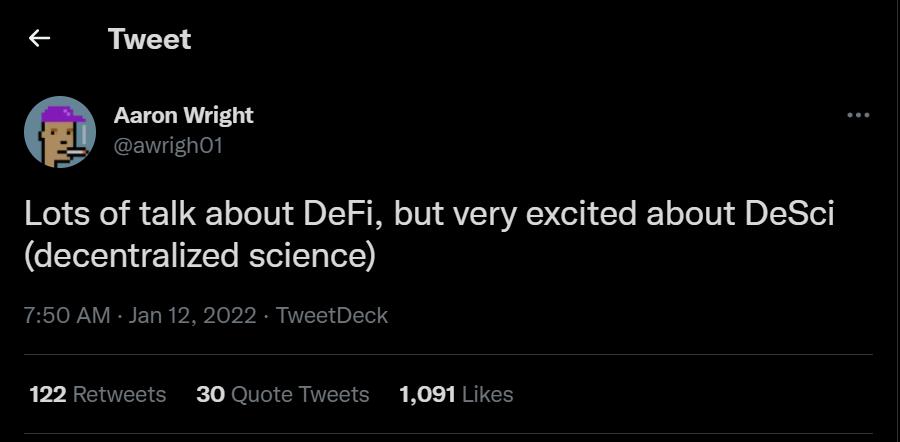900x442 pixels.
Task: Click the Tweet page heading
Action: click(x=149, y=39)
